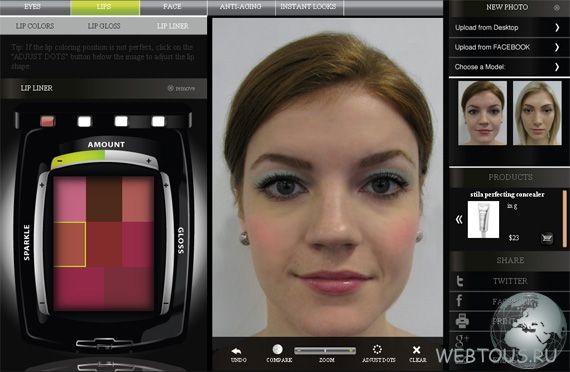Go to previous product with double-arrow
The image size is (570, 372).
coord(459,219)
